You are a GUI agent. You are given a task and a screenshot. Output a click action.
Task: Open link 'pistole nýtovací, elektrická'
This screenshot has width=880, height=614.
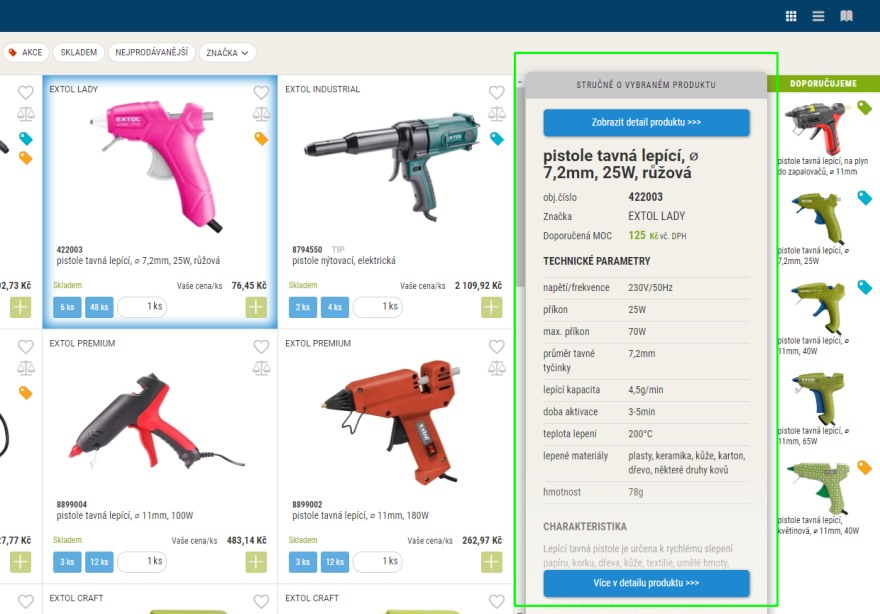pyautogui.click(x=343, y=261)
